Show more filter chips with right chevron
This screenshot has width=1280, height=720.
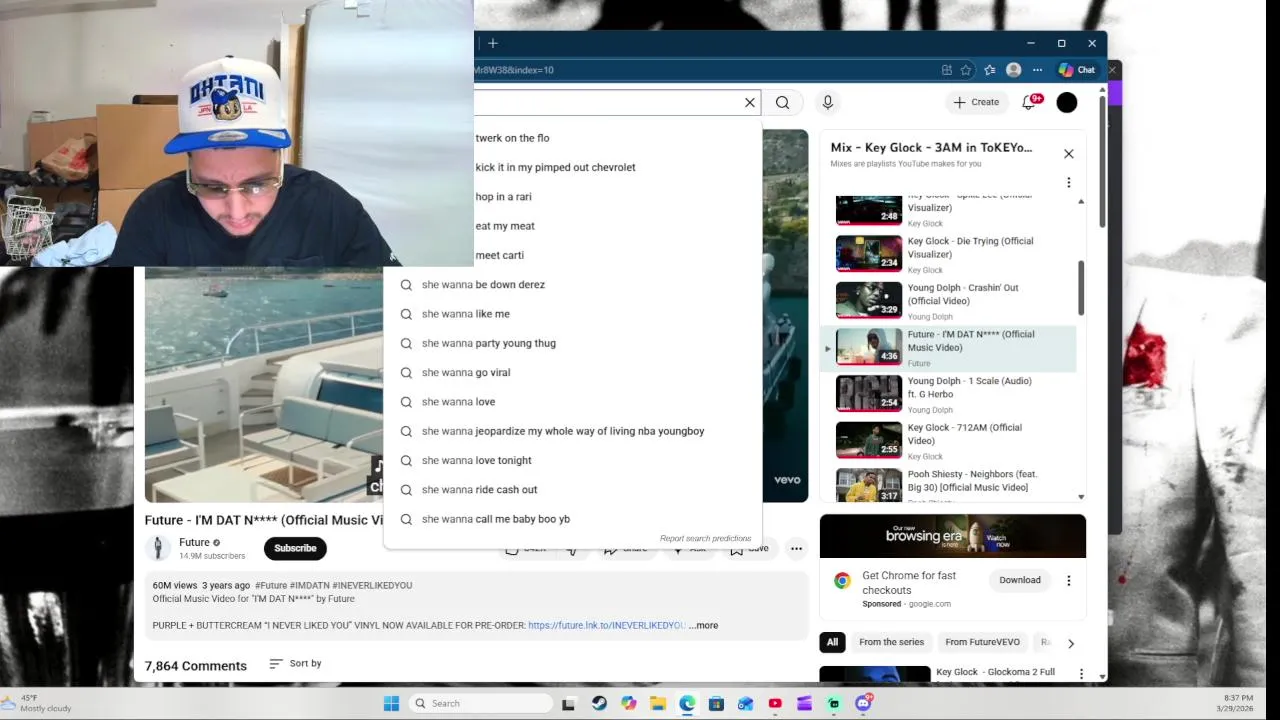point(1071,643)
